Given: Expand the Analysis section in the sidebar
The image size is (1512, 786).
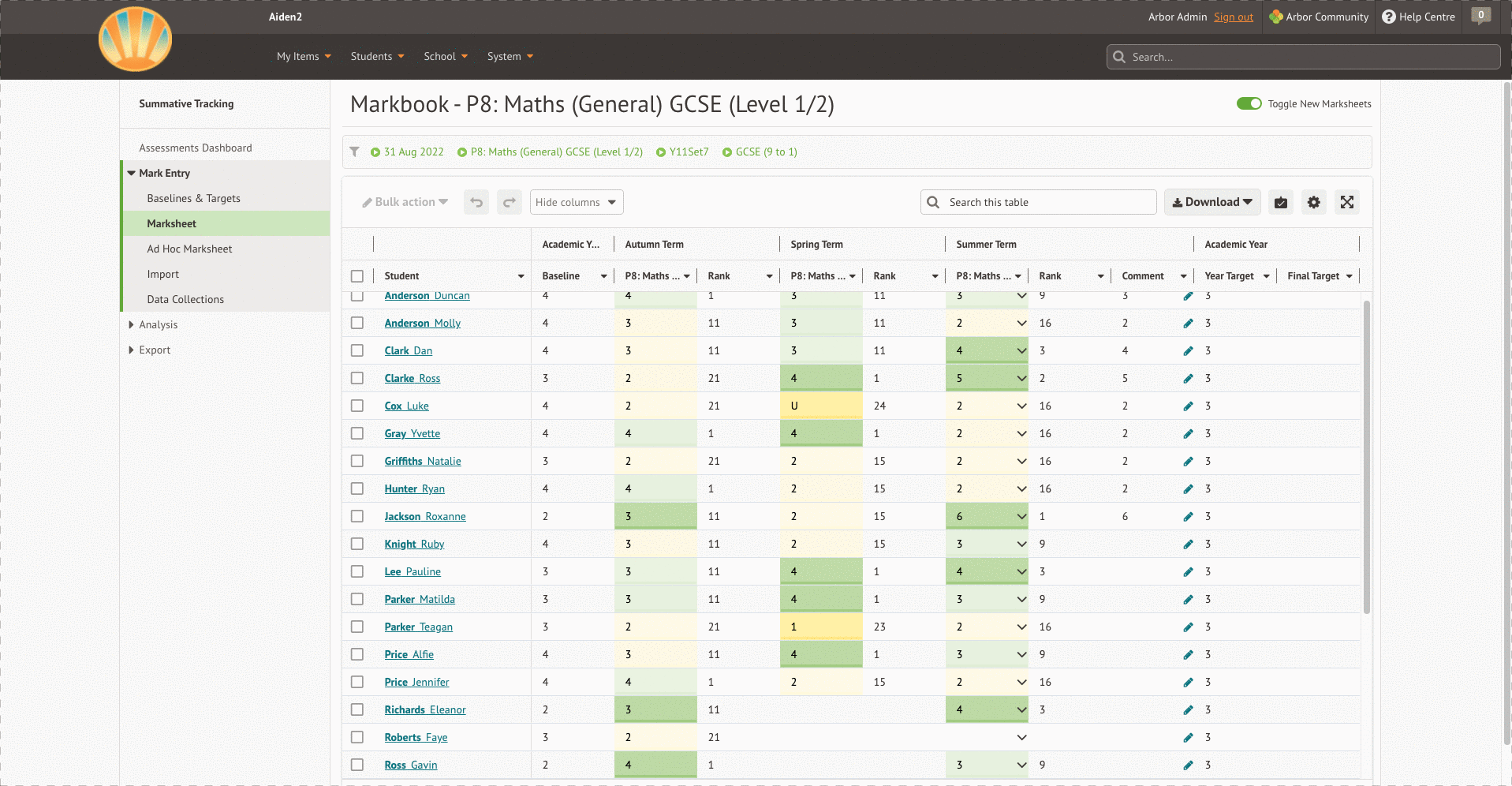Looking at the screenshot, I should 158,324.
